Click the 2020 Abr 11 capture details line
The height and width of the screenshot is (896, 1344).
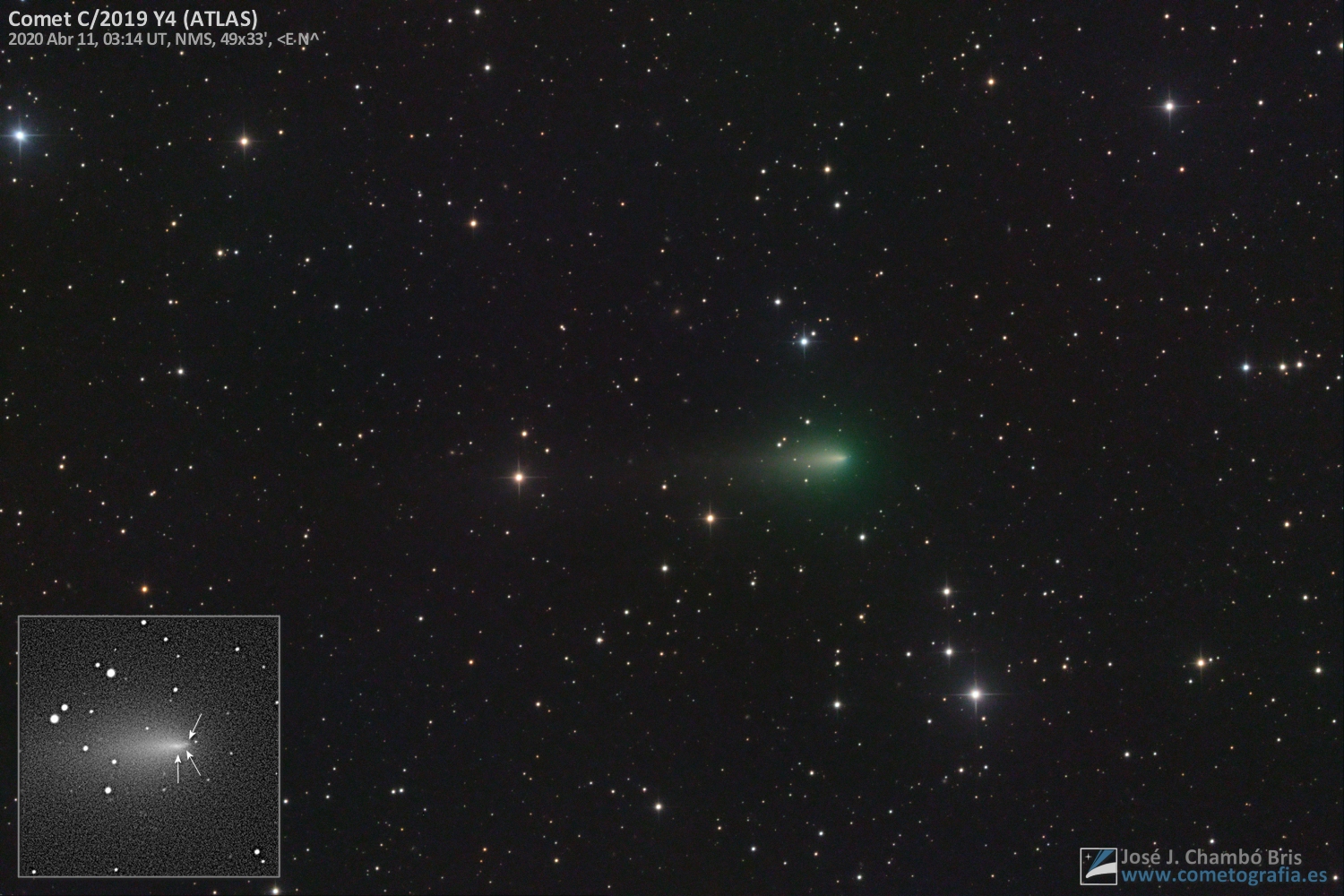pos(165,39)
